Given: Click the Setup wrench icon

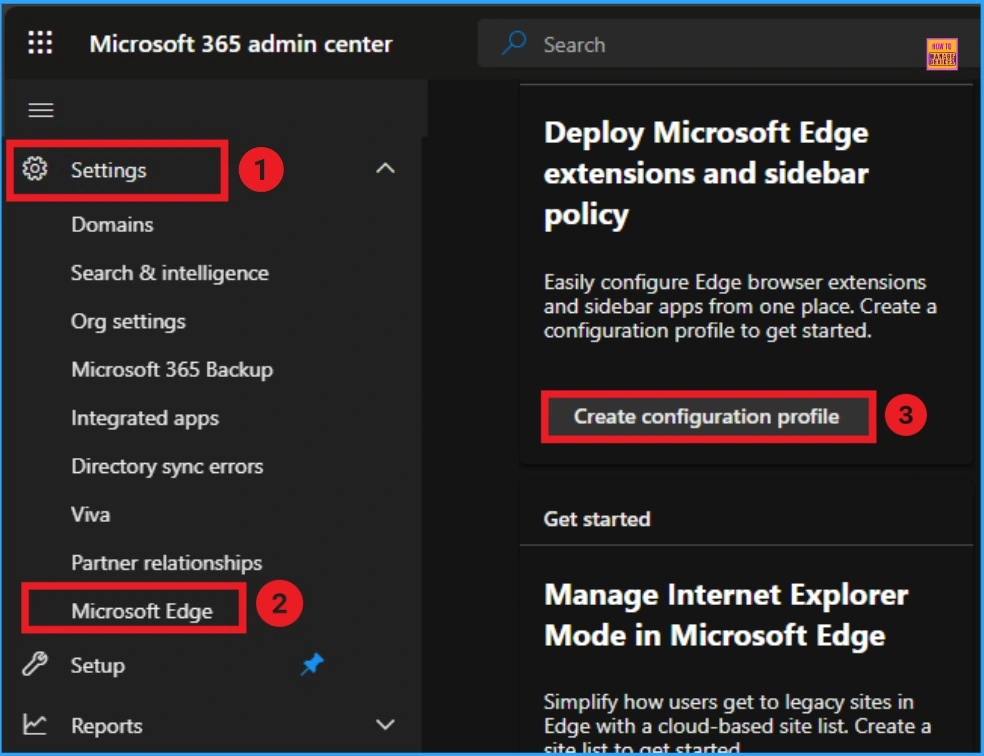Looking at the screenshot, I should pyautogui.click(x=35, y=664).
